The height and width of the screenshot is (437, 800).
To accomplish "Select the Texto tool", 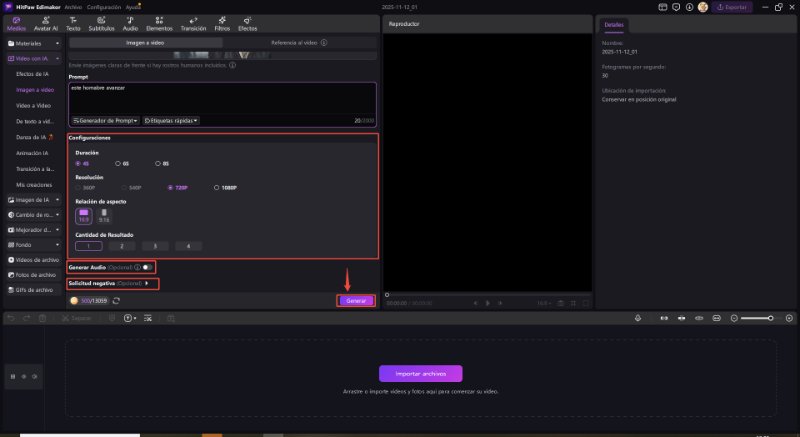I will [x=73, y=24].
